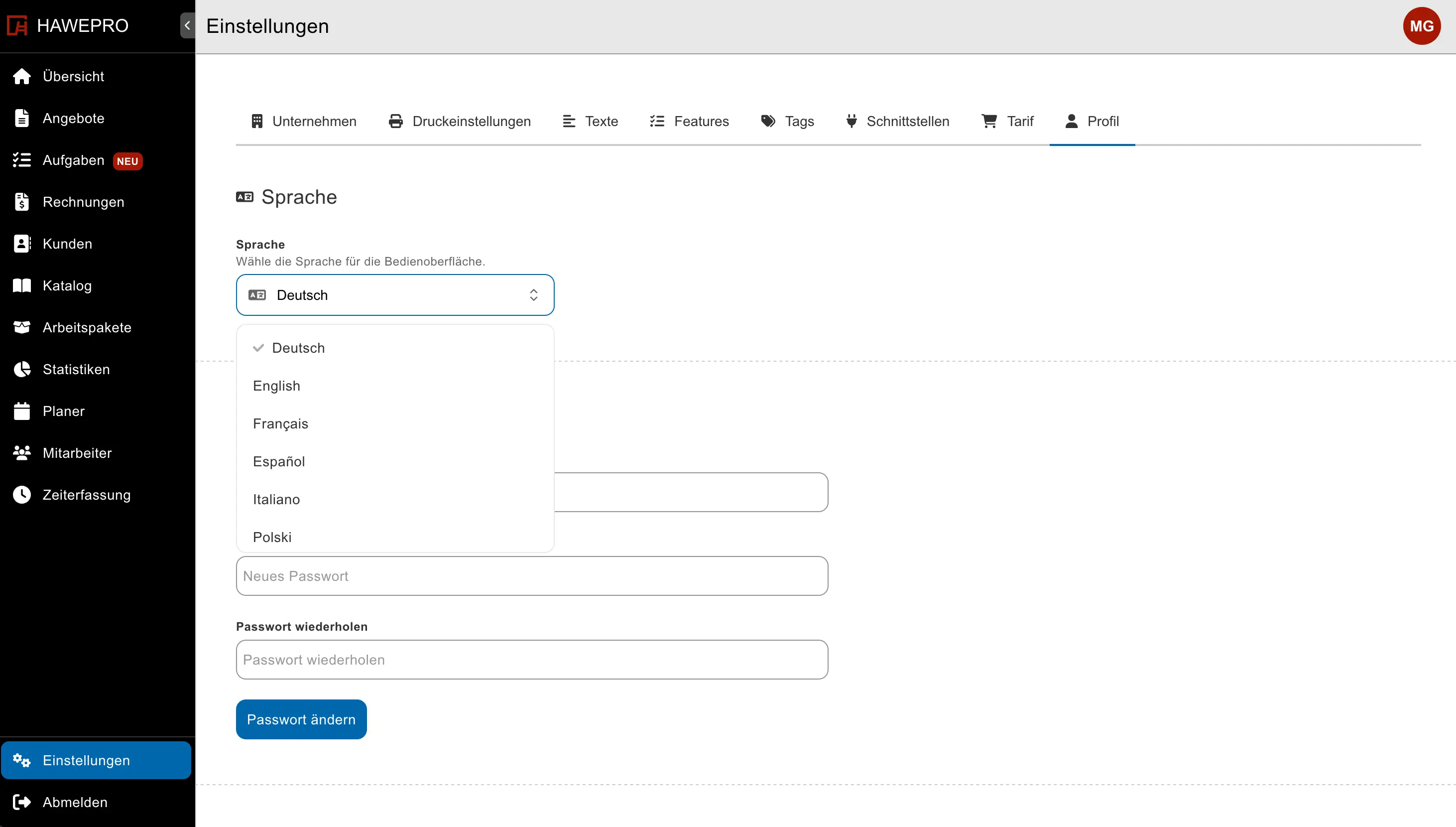This screenshot has height=827, width=1456.
Task: Click the Passwort wiederholen input field
Action: point(532,660)
